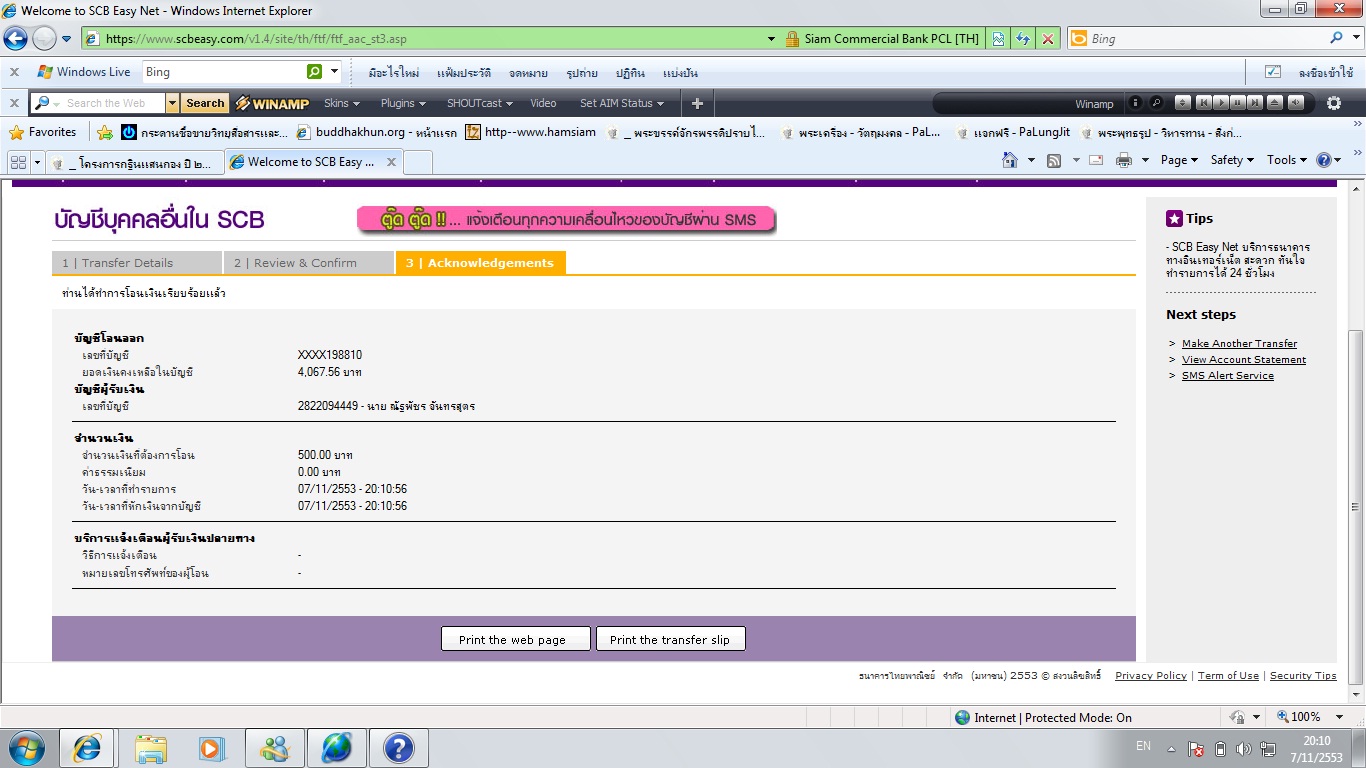Click Winamp next track button

(x=1257, y=103)
